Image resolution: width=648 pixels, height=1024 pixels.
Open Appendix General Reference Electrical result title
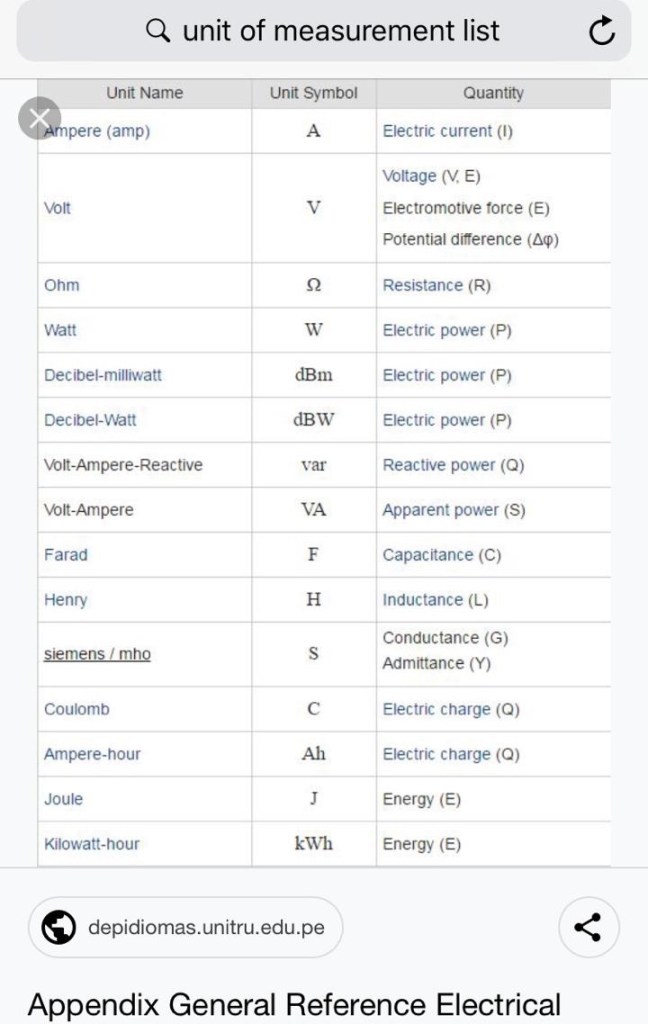[294, 1004]
